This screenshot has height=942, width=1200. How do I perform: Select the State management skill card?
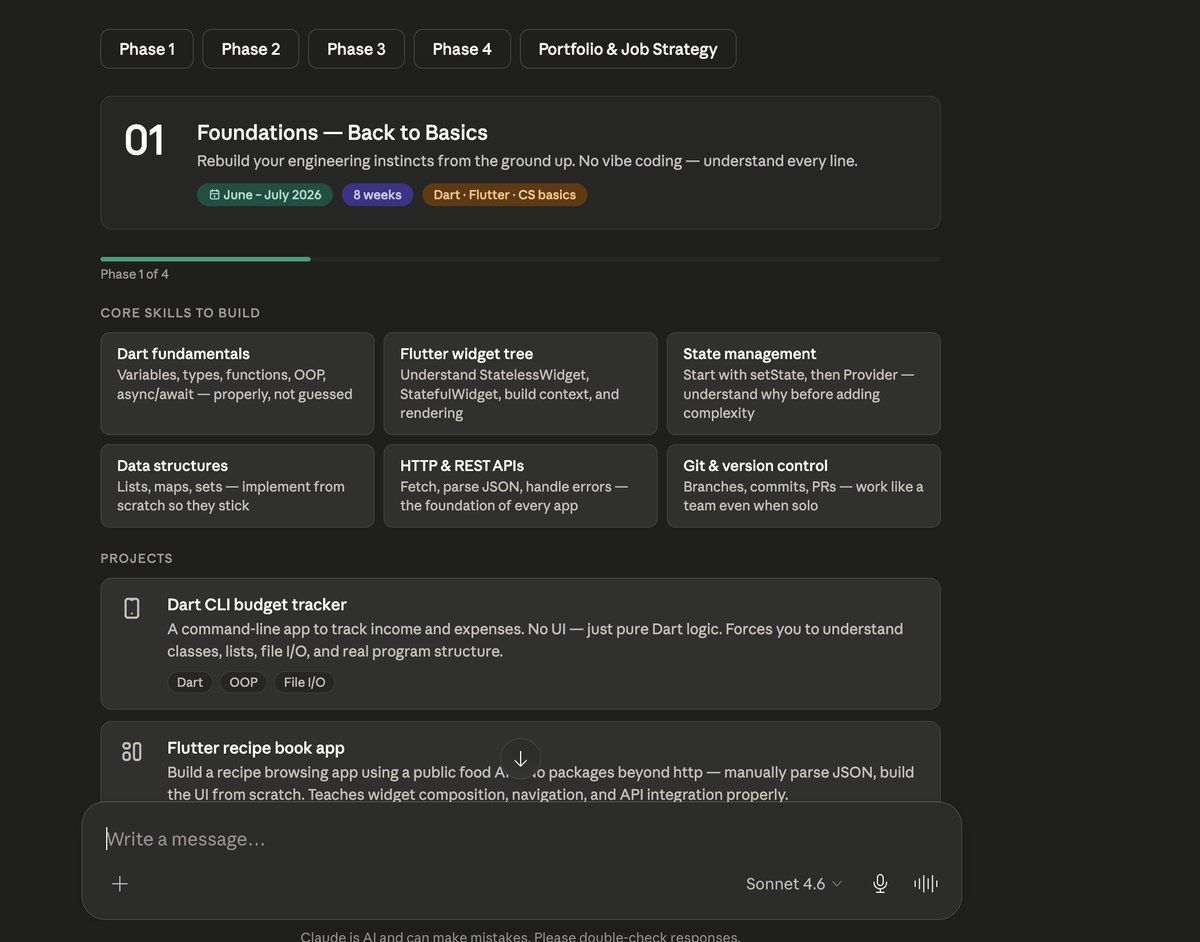pyautogui.click(x=804, y=384)
